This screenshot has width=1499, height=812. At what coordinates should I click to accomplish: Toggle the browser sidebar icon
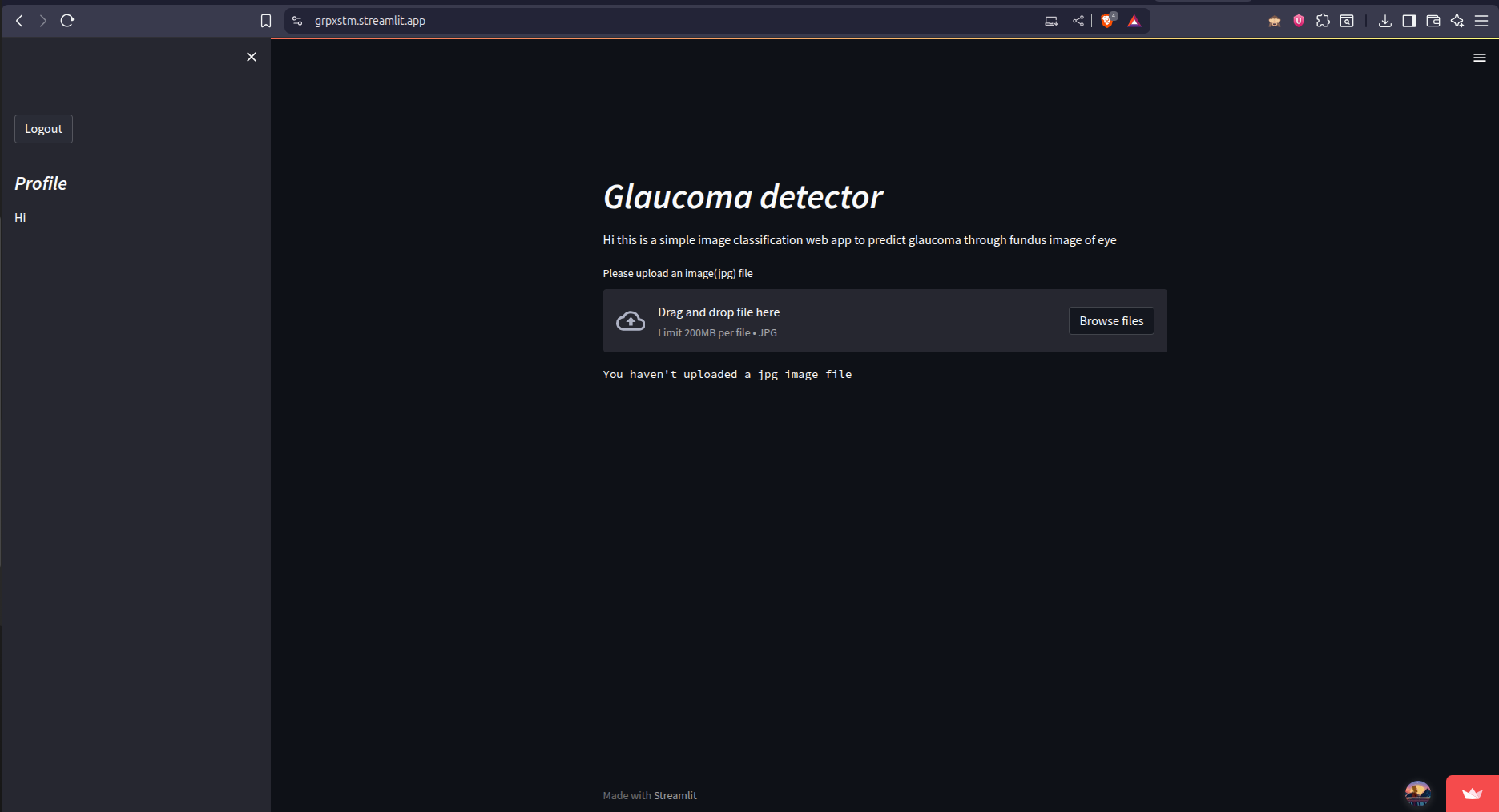click(1408, 21)
